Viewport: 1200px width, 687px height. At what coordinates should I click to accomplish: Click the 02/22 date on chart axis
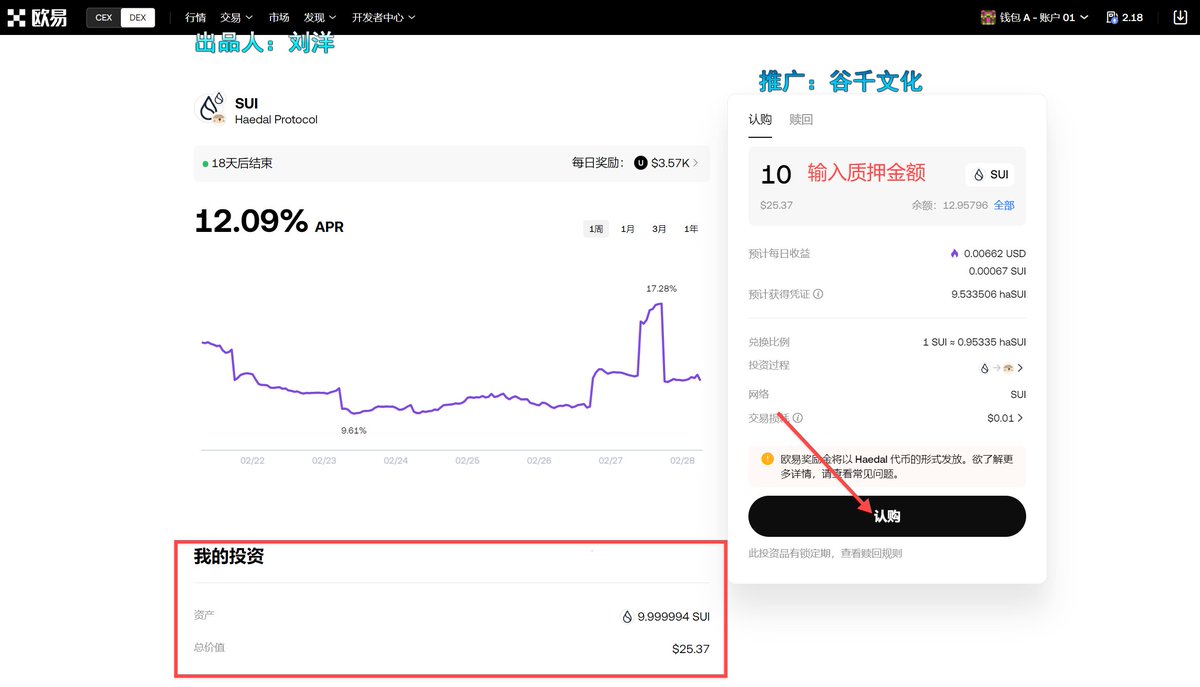[x=252, y=461]
